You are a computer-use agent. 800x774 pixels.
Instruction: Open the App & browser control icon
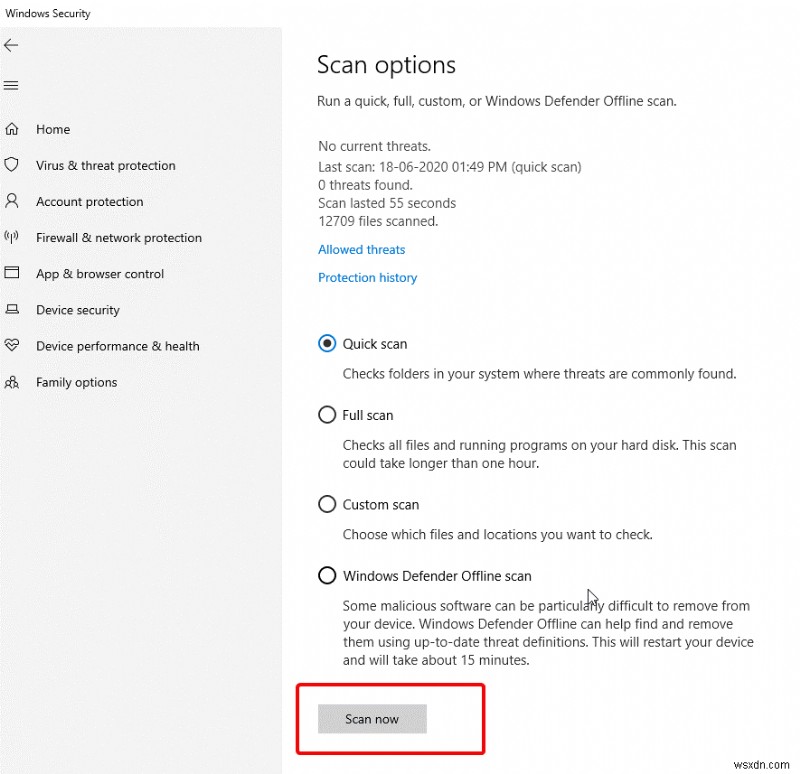click(x=14, y=273)
